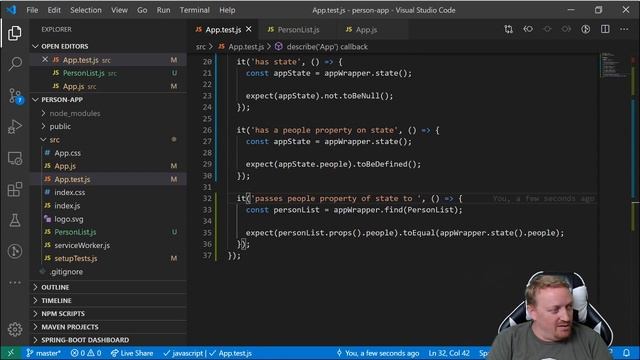The height and width of the screenshot is (360, 640).
Task: Open the Help menu
Action: 227,10
